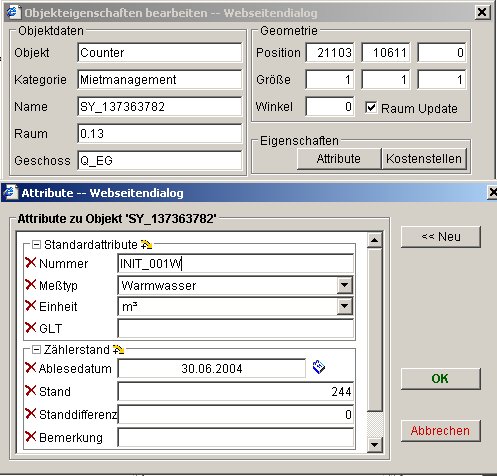Delete the Nummer attribute via red X
This screenshot has height=476, width=497.
(x=30, y=263)
